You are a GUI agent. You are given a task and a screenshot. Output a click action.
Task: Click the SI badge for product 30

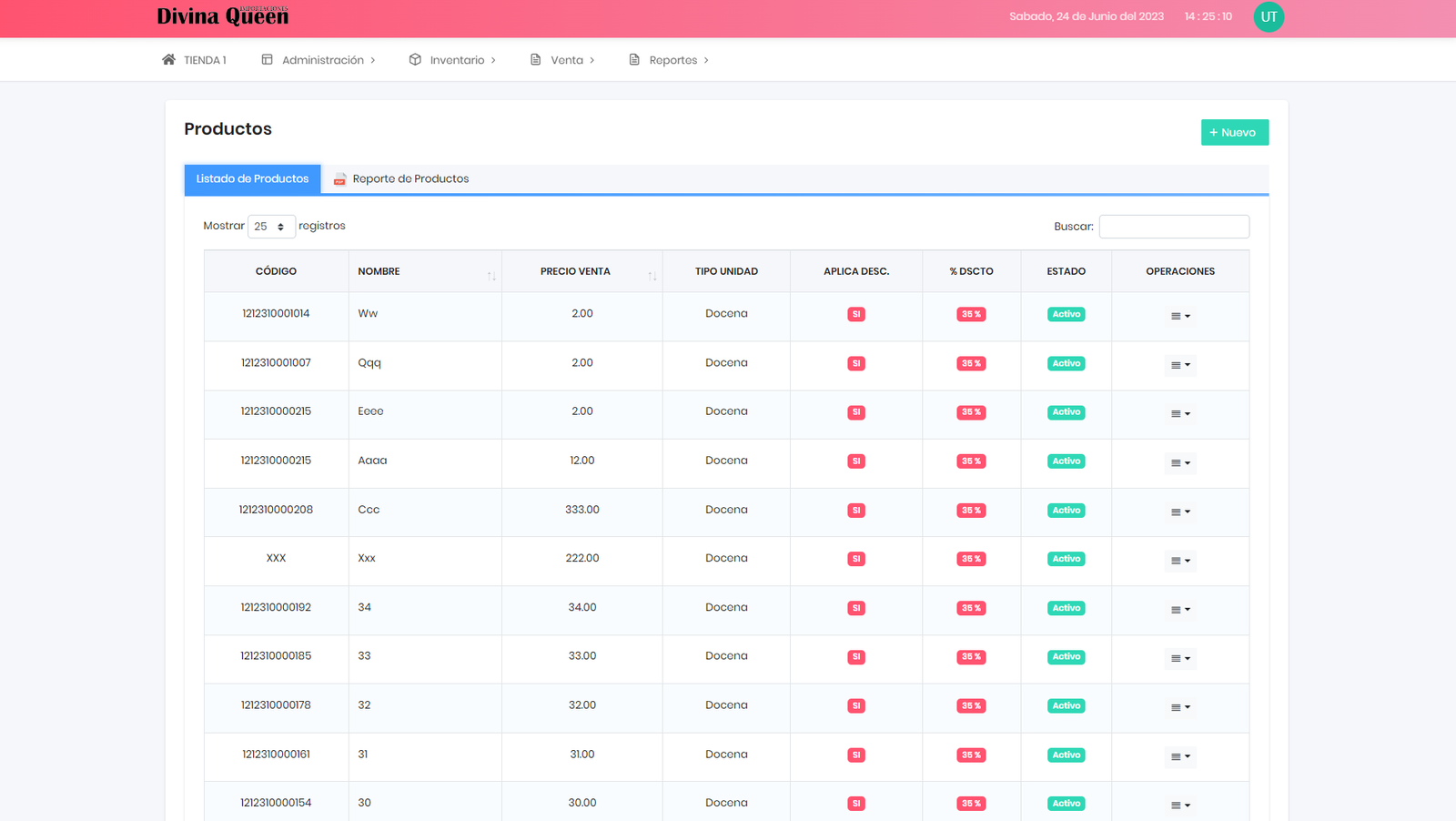pyautogui.click(x=855, y=804)
